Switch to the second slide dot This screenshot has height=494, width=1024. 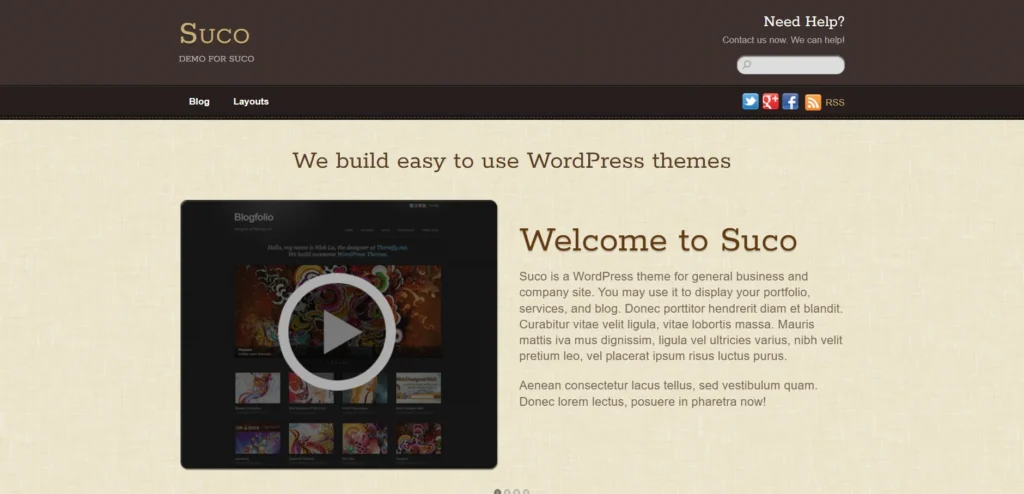point(507,491)
